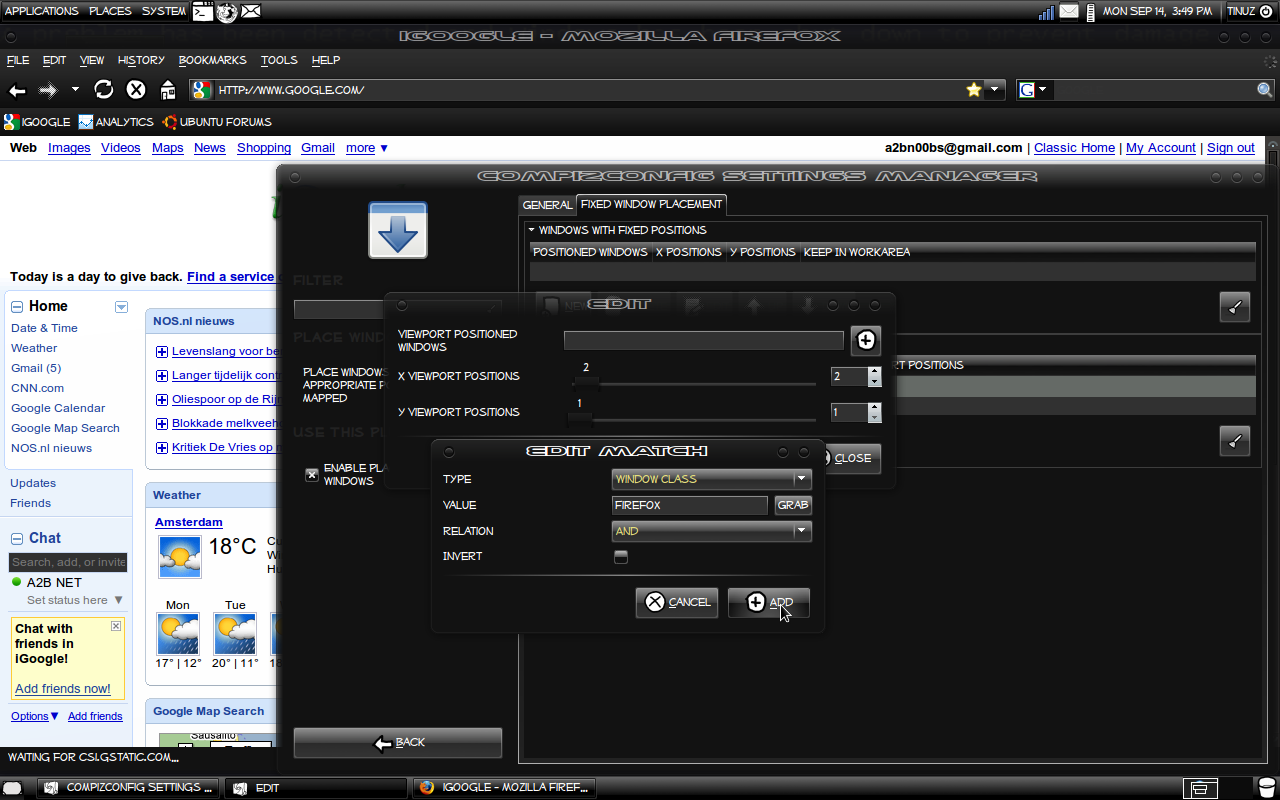Viewport: 1280px width, 800px height.
Task: Click the Grab button beside Value field
Action: pos(793,505)
